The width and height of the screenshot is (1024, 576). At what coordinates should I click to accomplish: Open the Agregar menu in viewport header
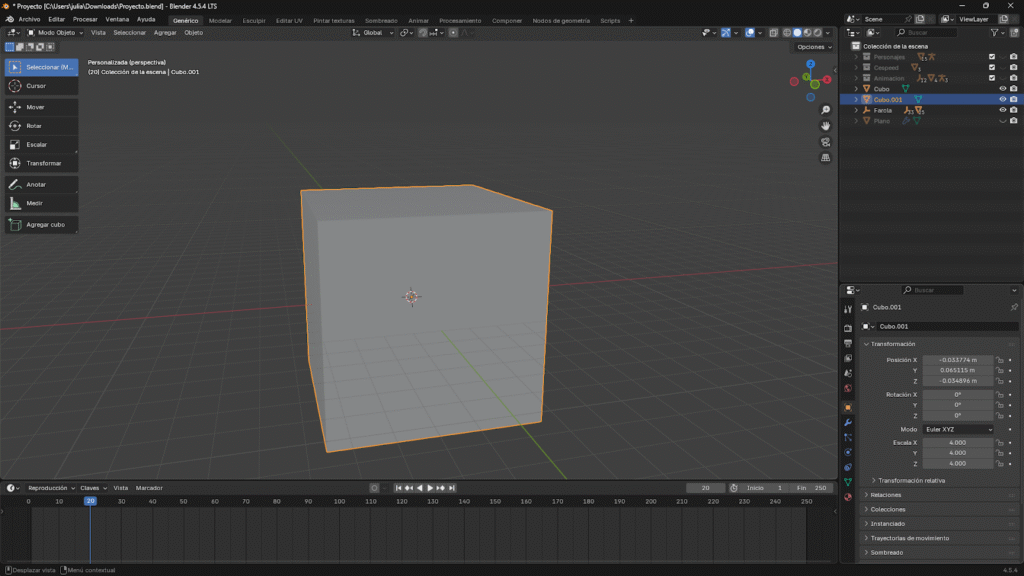[x=165, y=32]
